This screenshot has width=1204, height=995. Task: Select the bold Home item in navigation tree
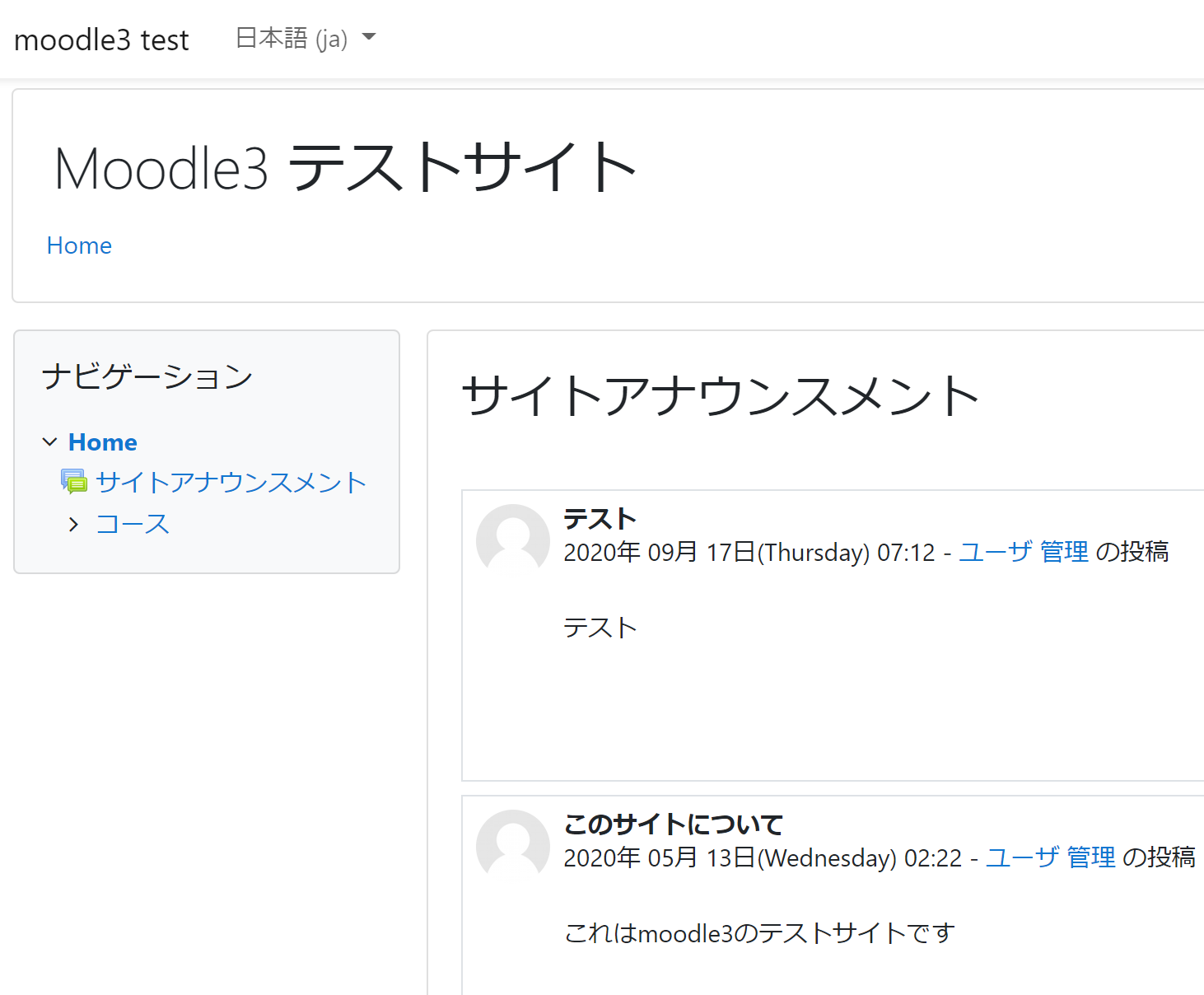pos(102,442)
